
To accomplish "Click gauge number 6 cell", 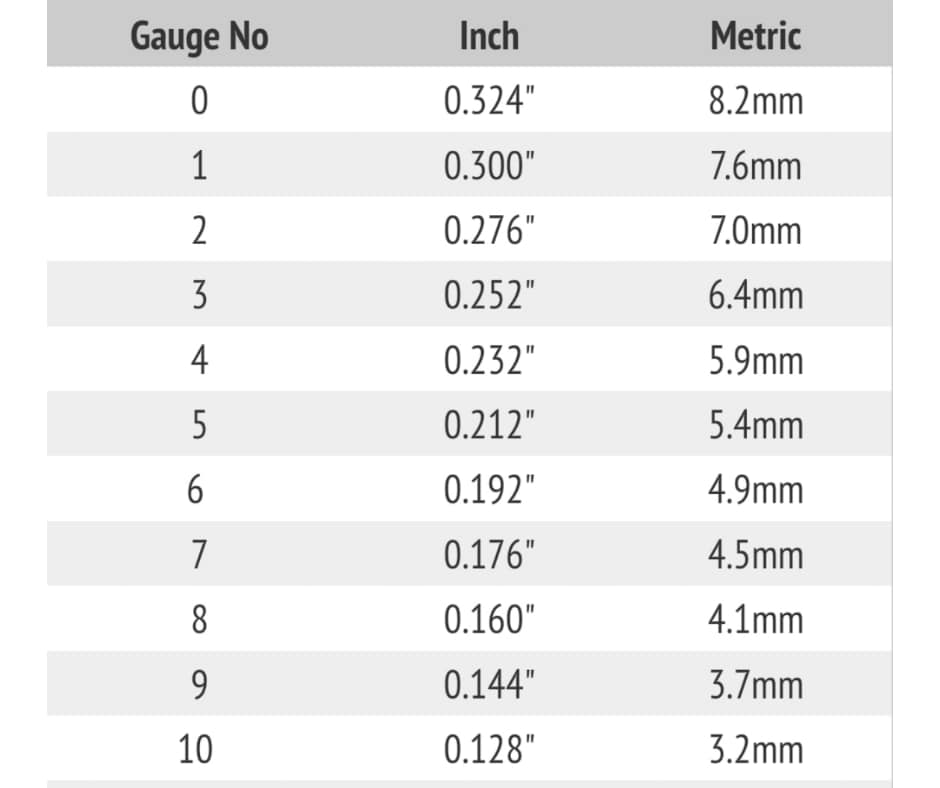I will (x=195, y=489).
